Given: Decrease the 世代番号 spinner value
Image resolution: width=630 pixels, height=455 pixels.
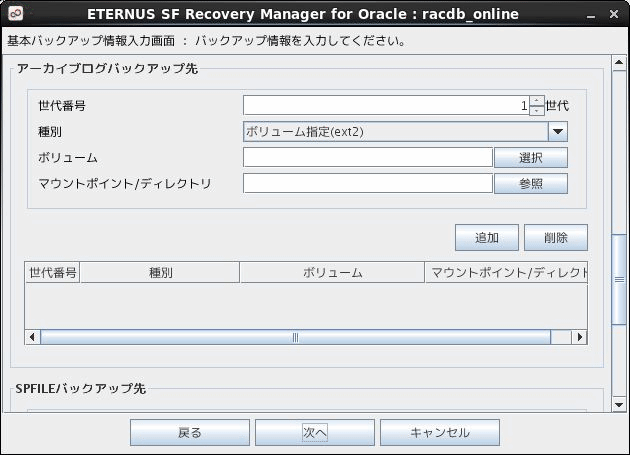Looking at the screenshot, I should (x=537, y=111).
